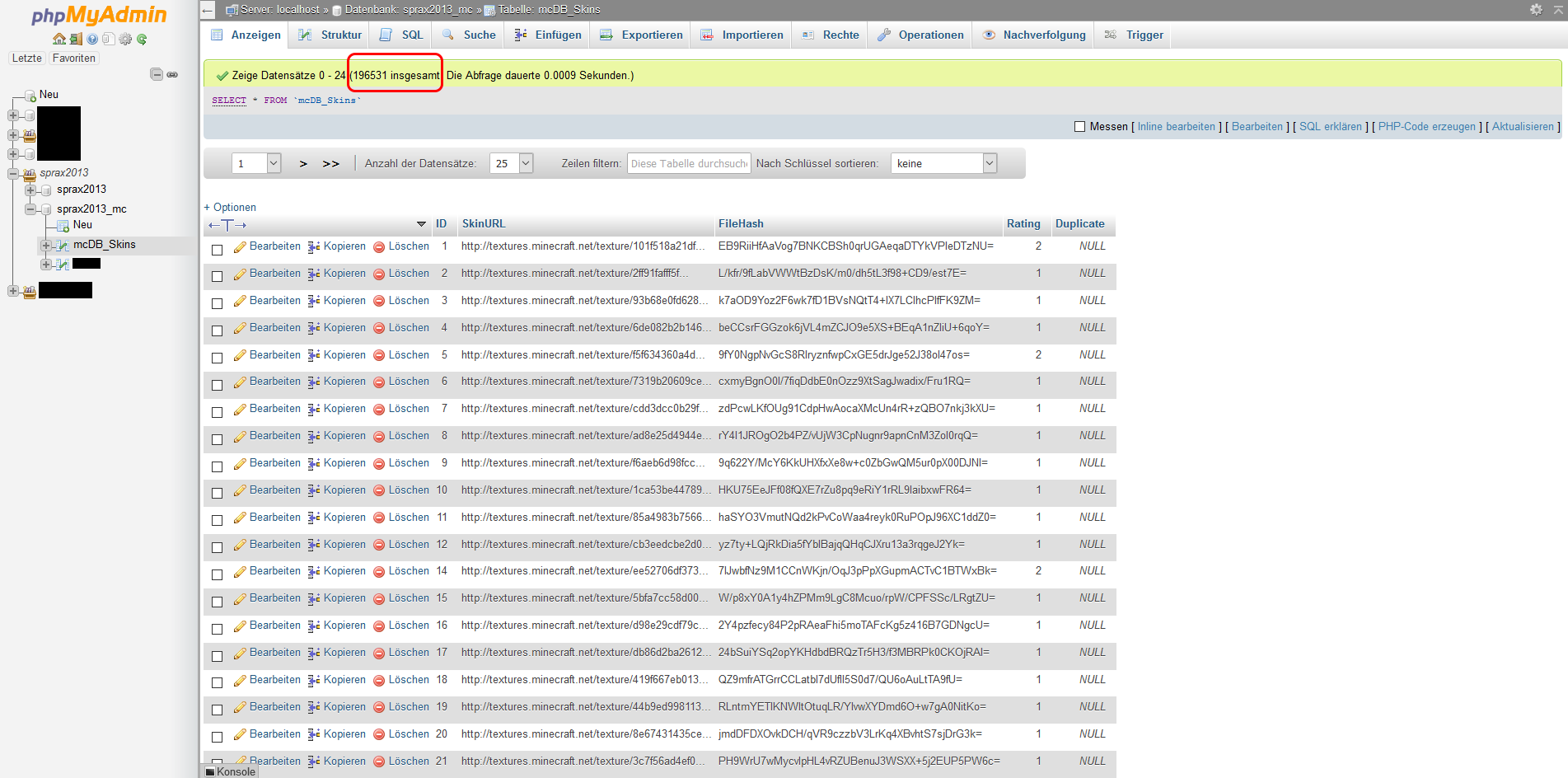Click the Zeilen filtern search field
This screenshot has width=1568, height=778.
tap(689, 163)
